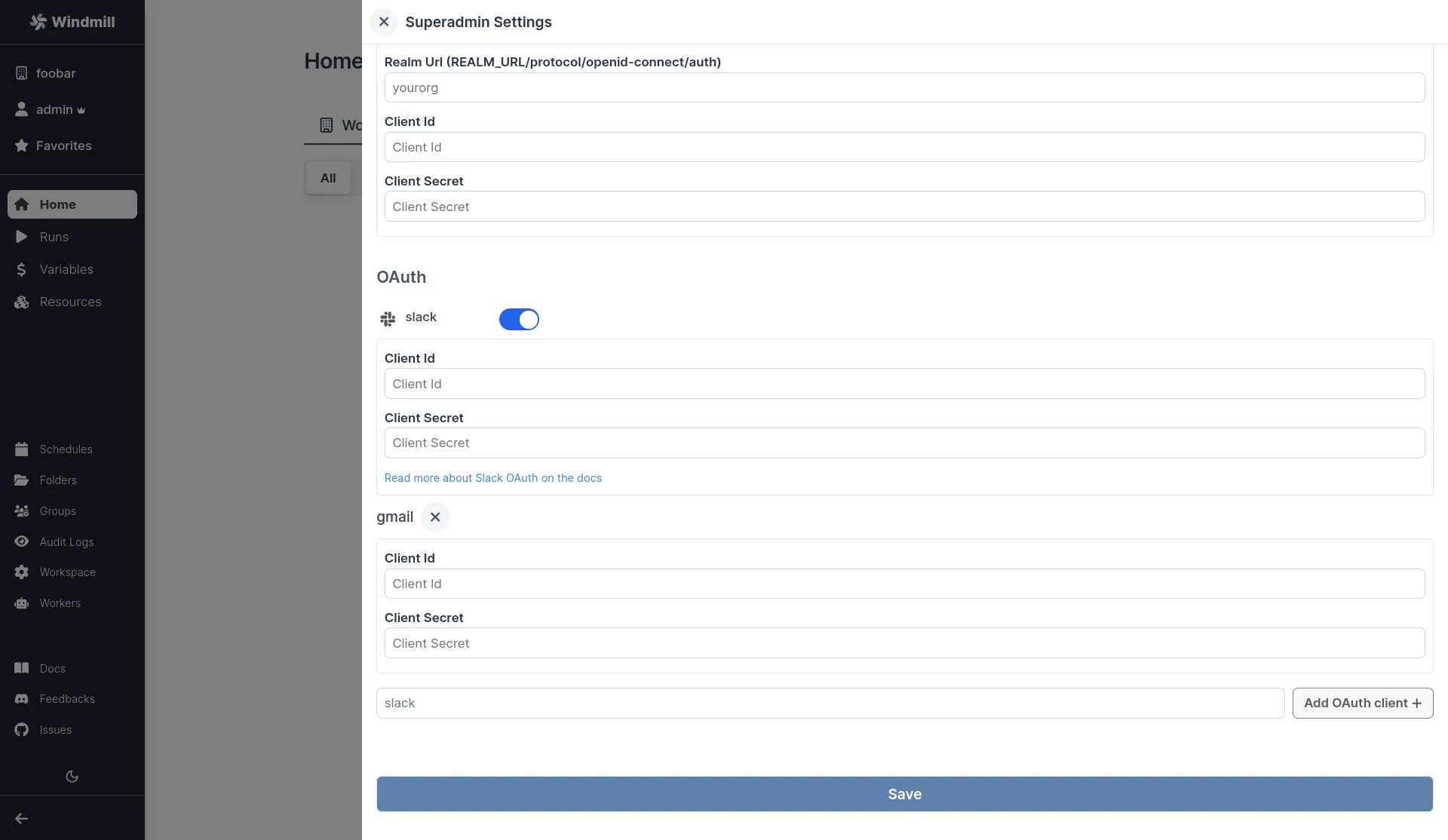Click the Schedules navigation icon
Screen dimensions: 1448x840
coord(22,449)
